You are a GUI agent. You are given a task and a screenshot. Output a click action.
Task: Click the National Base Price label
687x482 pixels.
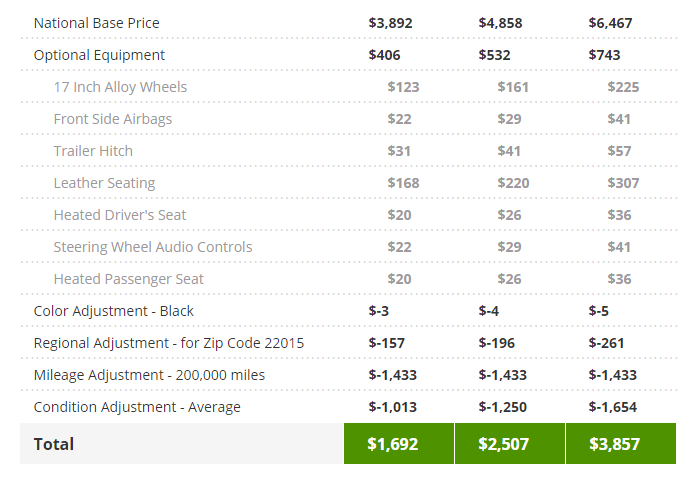(96, 23)
